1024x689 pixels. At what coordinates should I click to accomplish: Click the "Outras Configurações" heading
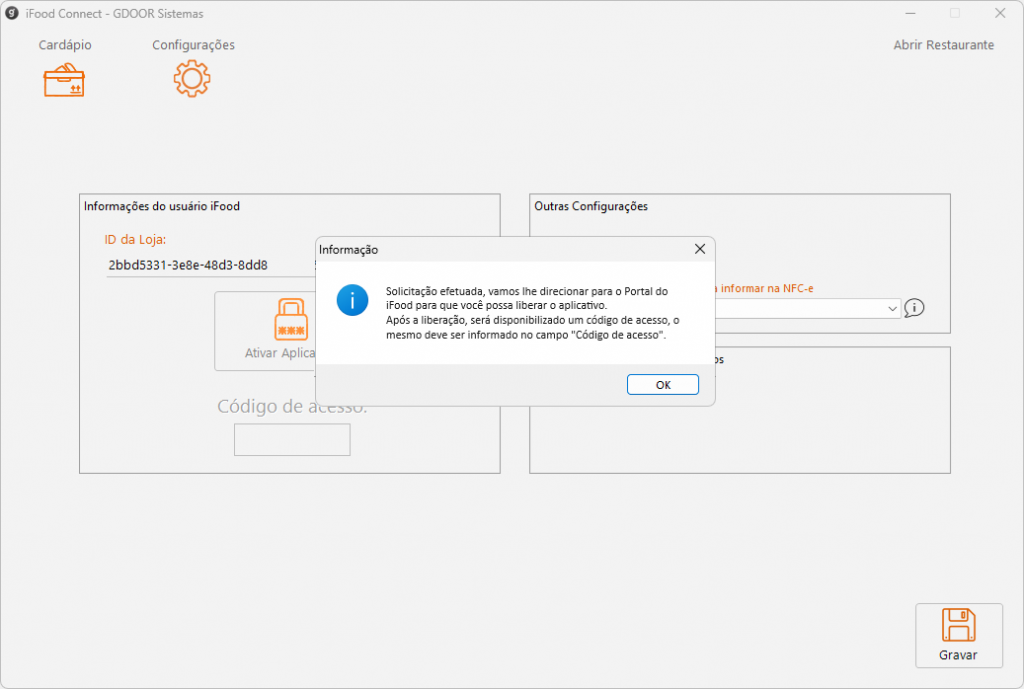click(x=591, y=206)
